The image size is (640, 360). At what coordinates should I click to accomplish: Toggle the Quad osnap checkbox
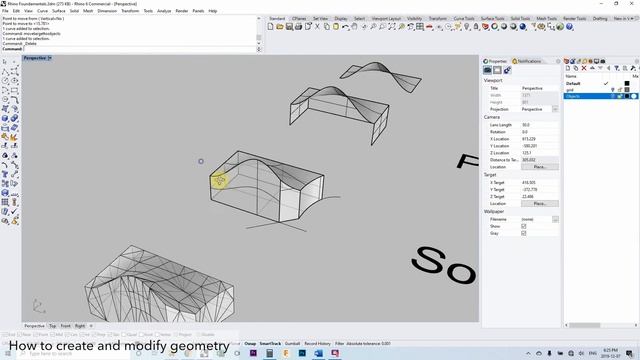tap(123, 335)
